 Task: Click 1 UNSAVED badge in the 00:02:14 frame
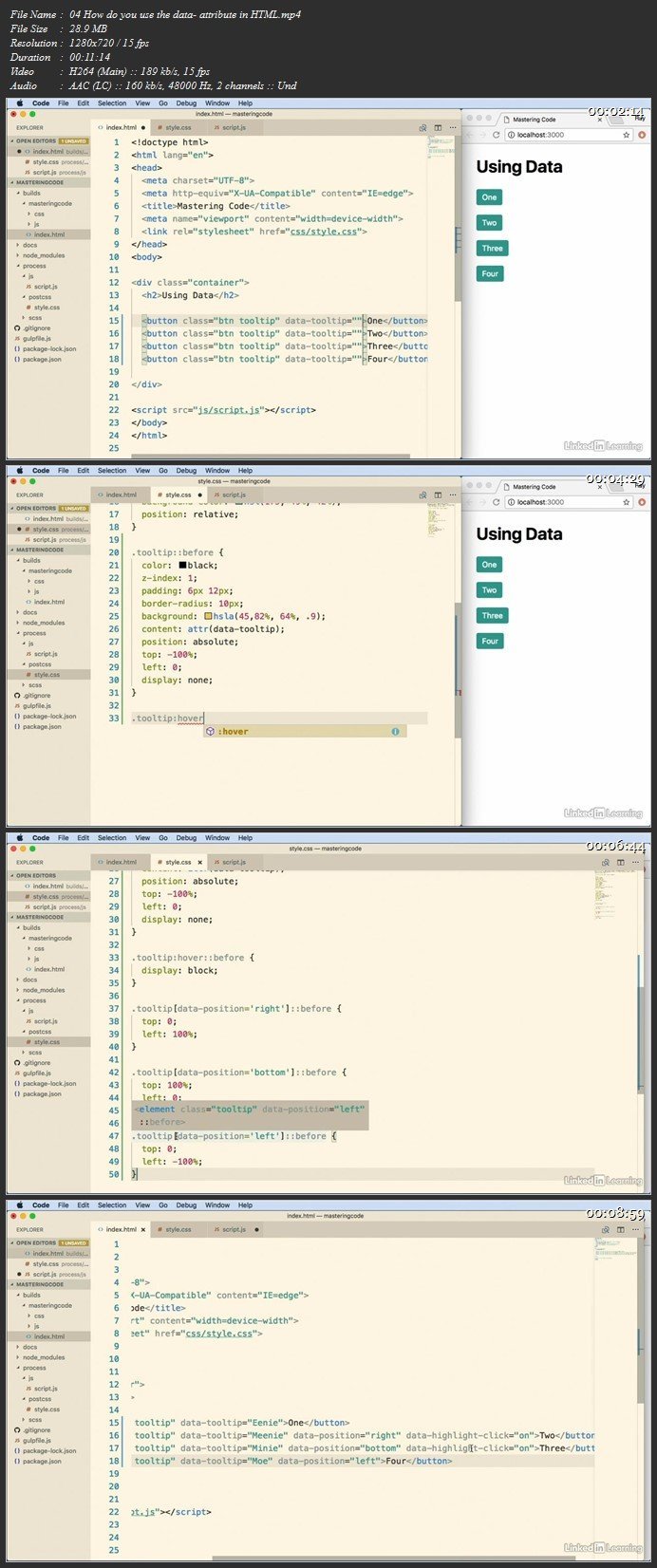pyautogui.click(x=72, y=140)
